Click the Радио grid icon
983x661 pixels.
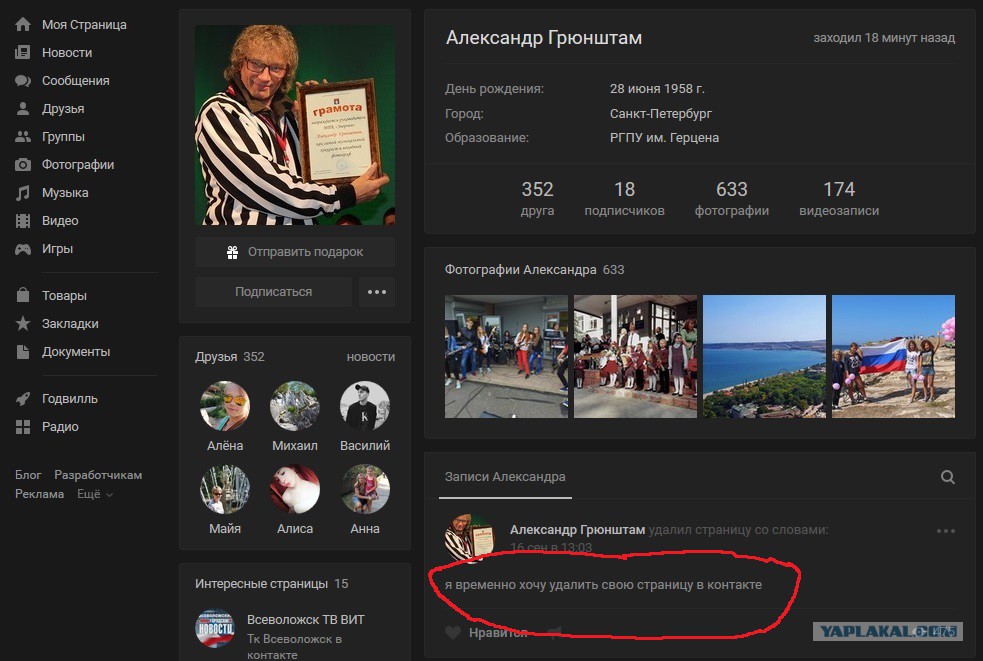pos(23,427)
